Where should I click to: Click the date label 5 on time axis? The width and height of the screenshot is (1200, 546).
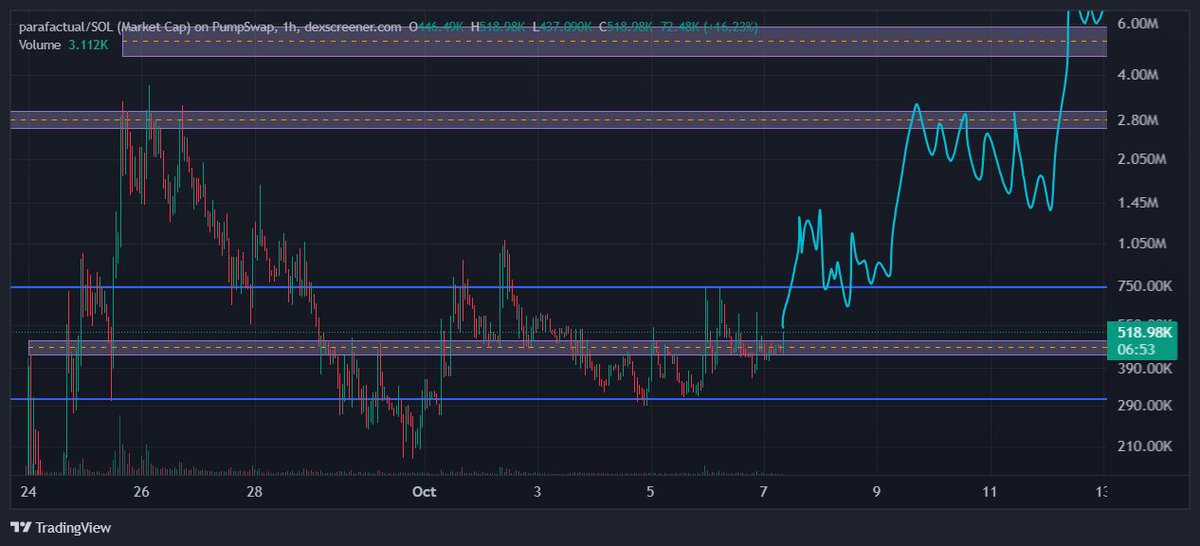pyautogui.click(x=650, y=492)
